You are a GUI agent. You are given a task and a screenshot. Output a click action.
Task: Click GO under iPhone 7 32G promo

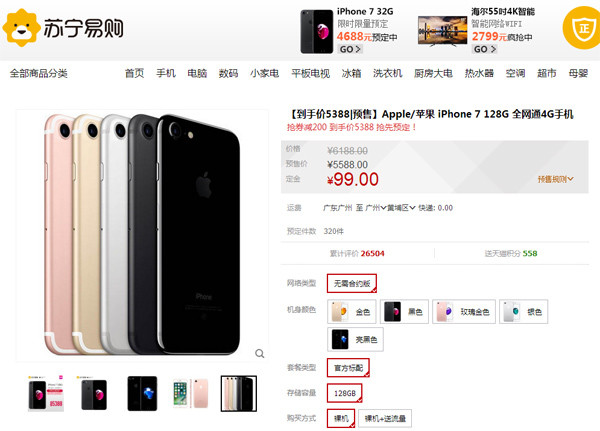[350, 49]
